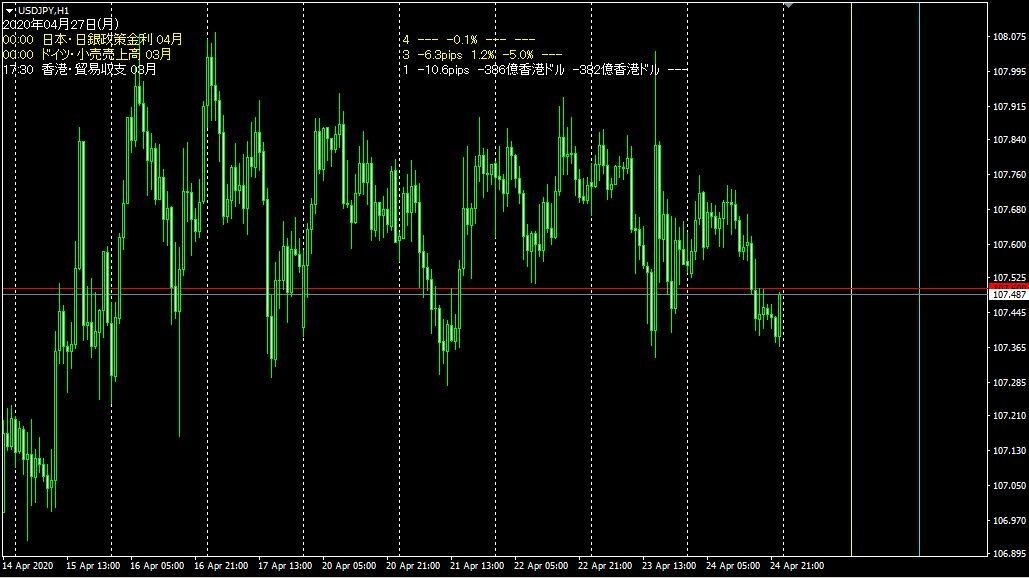Click the 107.285 price axis label
Image resolution: width=1029 pixels, height=578 pixels.
click(x=1009, y=382)
